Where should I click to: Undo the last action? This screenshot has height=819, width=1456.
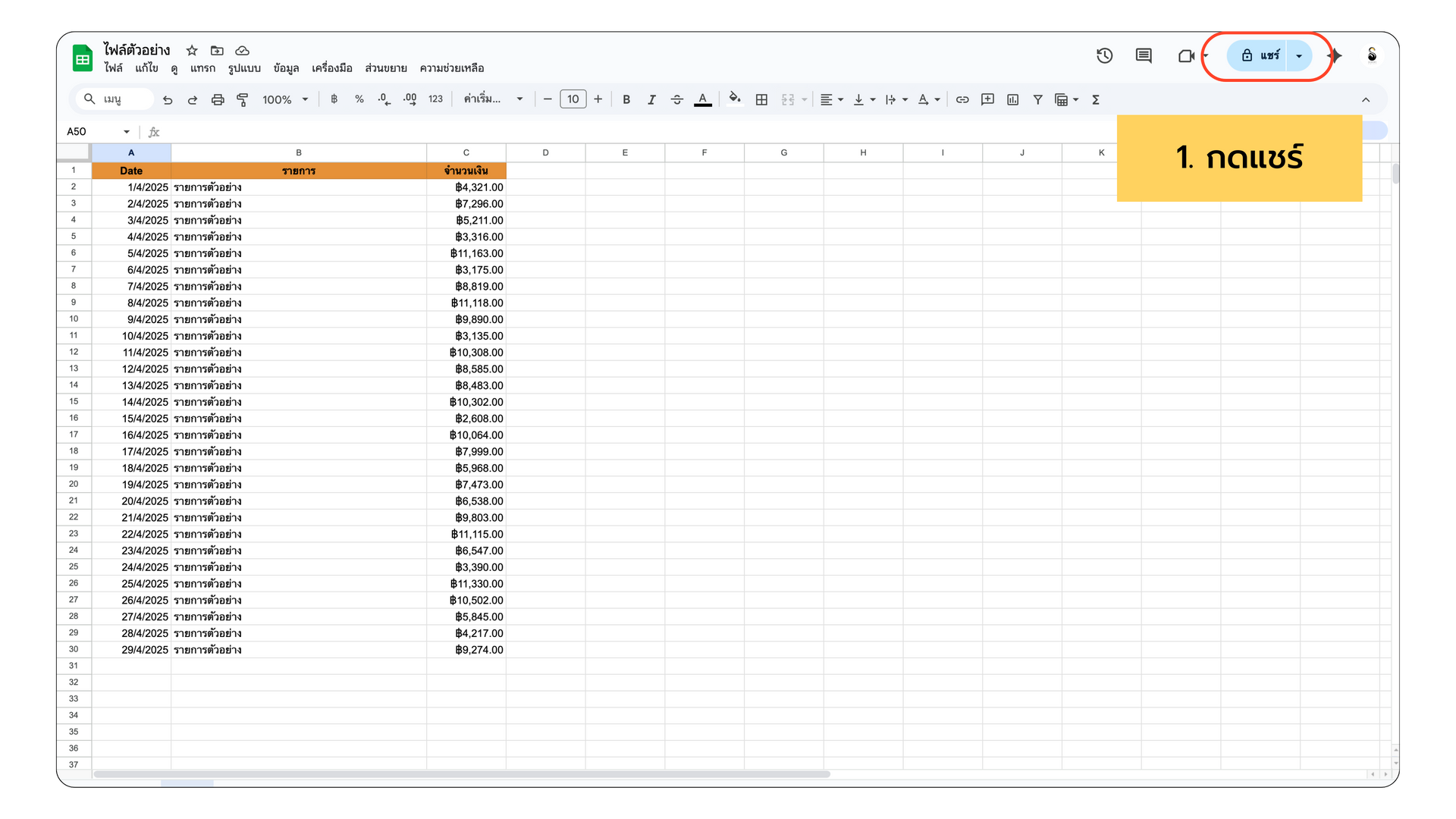pos(168,99)
